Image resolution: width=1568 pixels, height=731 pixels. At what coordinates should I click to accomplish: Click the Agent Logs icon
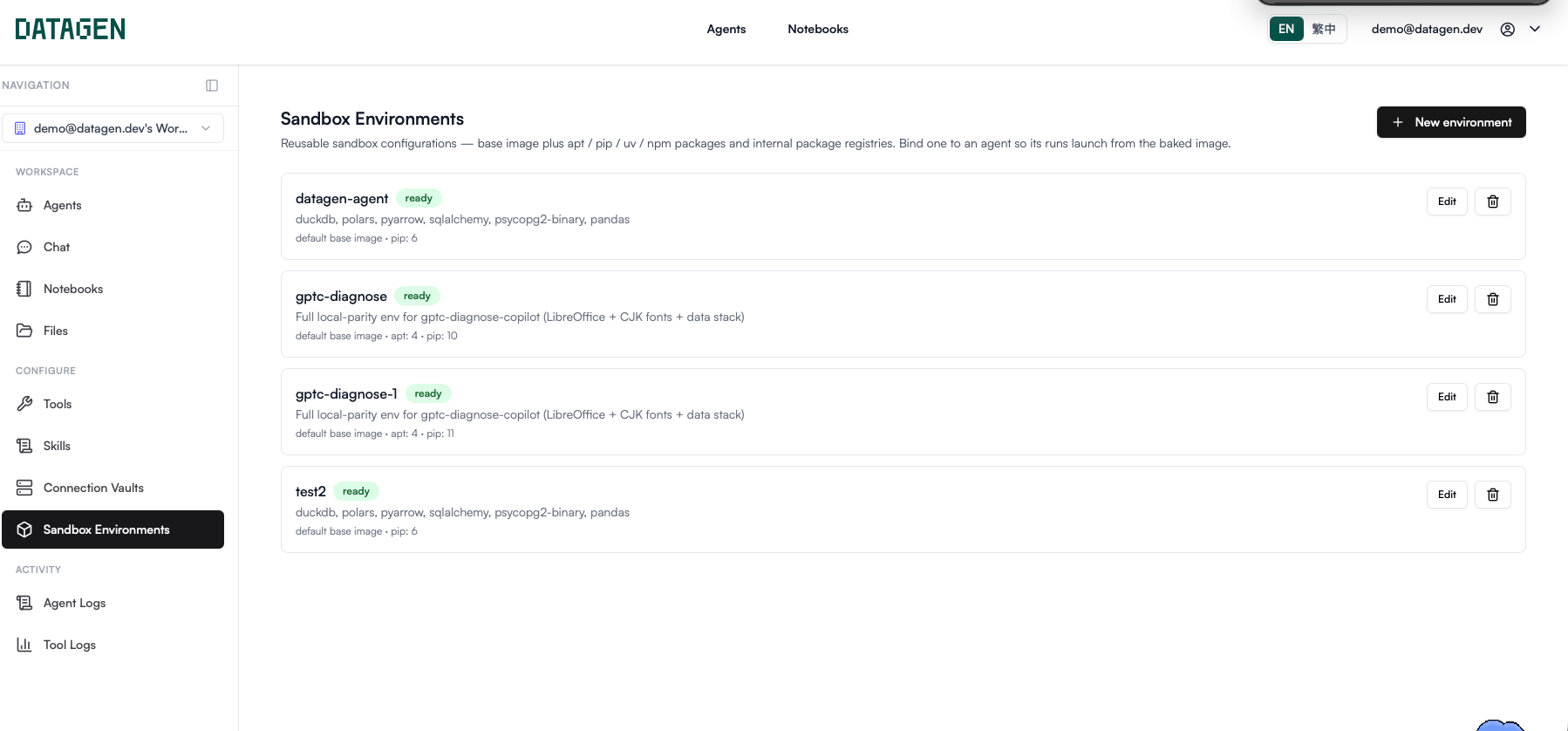tap(24, 603)
